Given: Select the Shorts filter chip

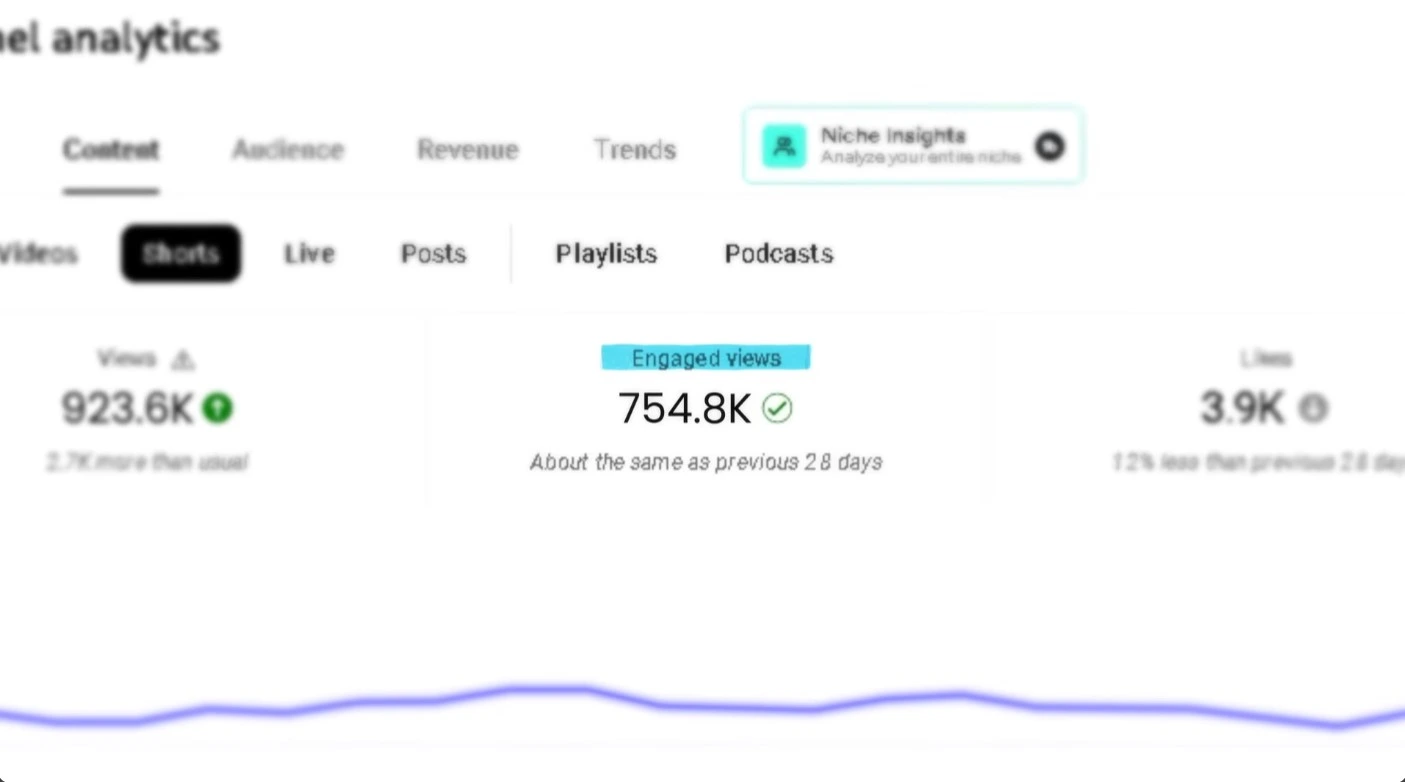Looking at the screenshot, I should [x=181, y=253].
